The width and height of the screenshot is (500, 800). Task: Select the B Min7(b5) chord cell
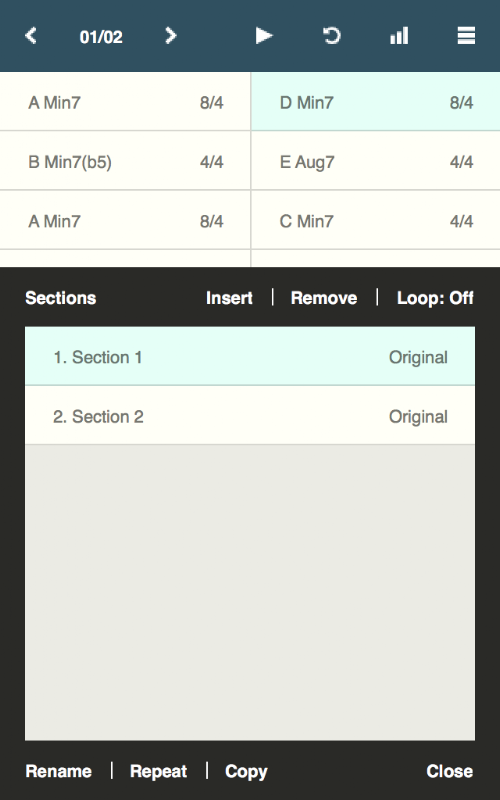125,161
